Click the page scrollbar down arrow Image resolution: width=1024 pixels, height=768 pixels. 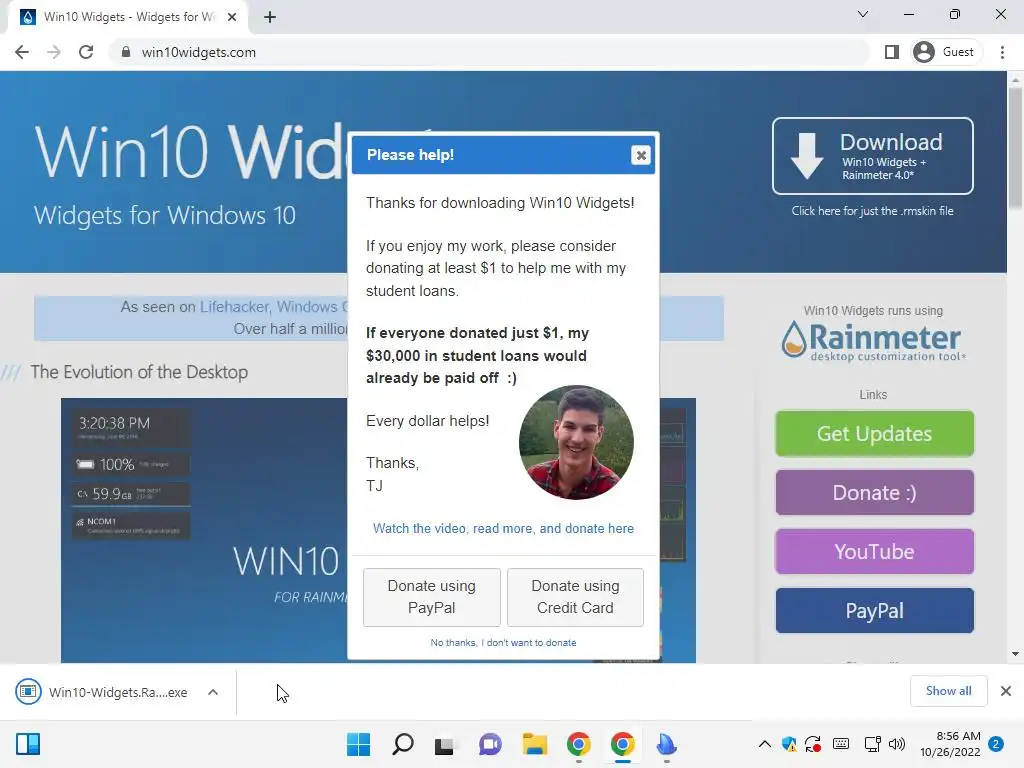[x=1015, y=654]
